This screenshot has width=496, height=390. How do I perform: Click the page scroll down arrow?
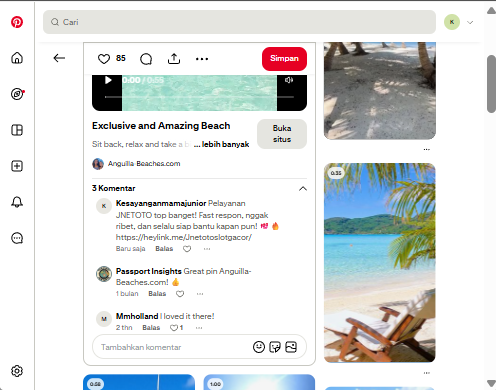491,383
